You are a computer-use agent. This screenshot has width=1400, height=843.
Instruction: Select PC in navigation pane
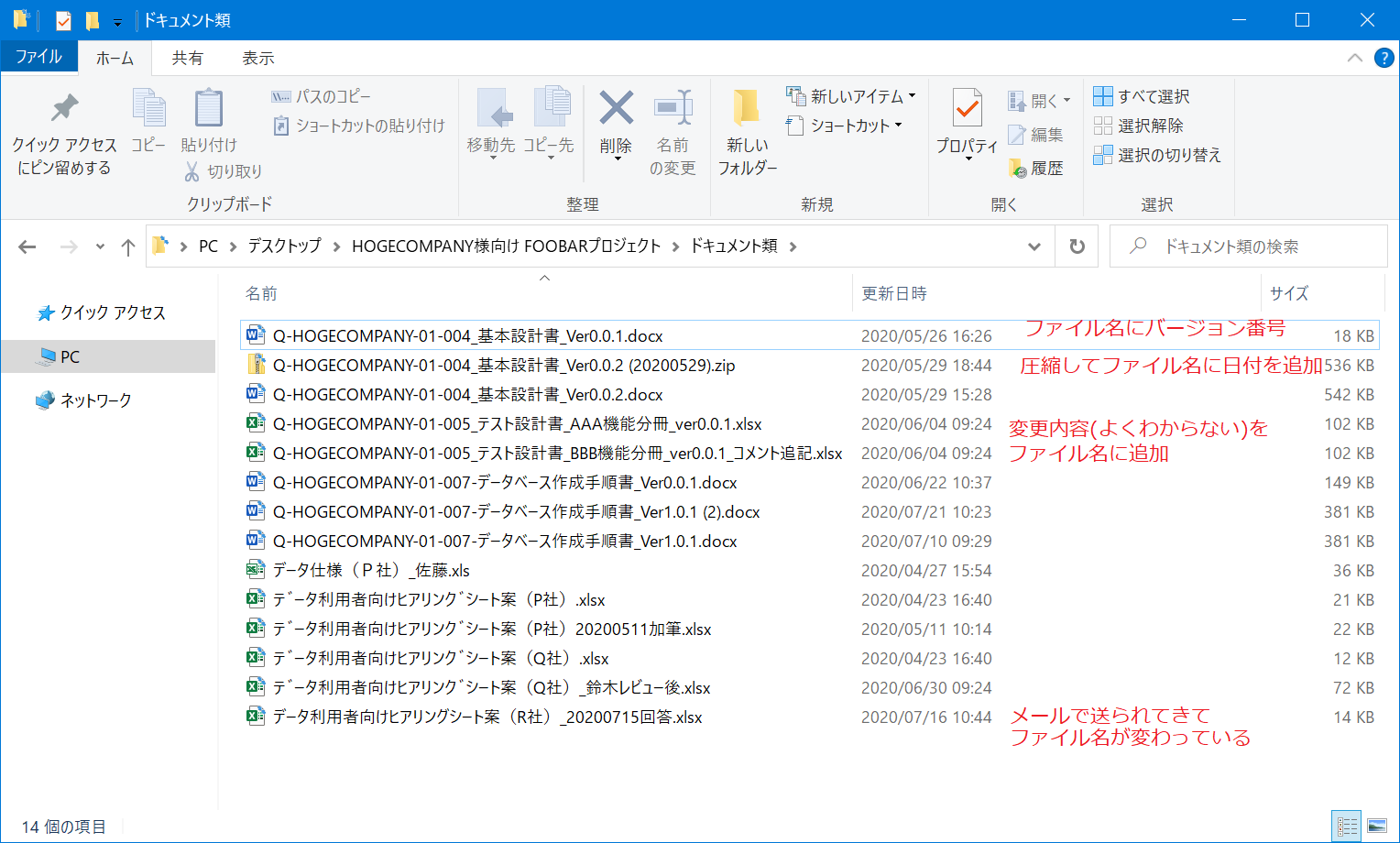[x=108, y=356]
